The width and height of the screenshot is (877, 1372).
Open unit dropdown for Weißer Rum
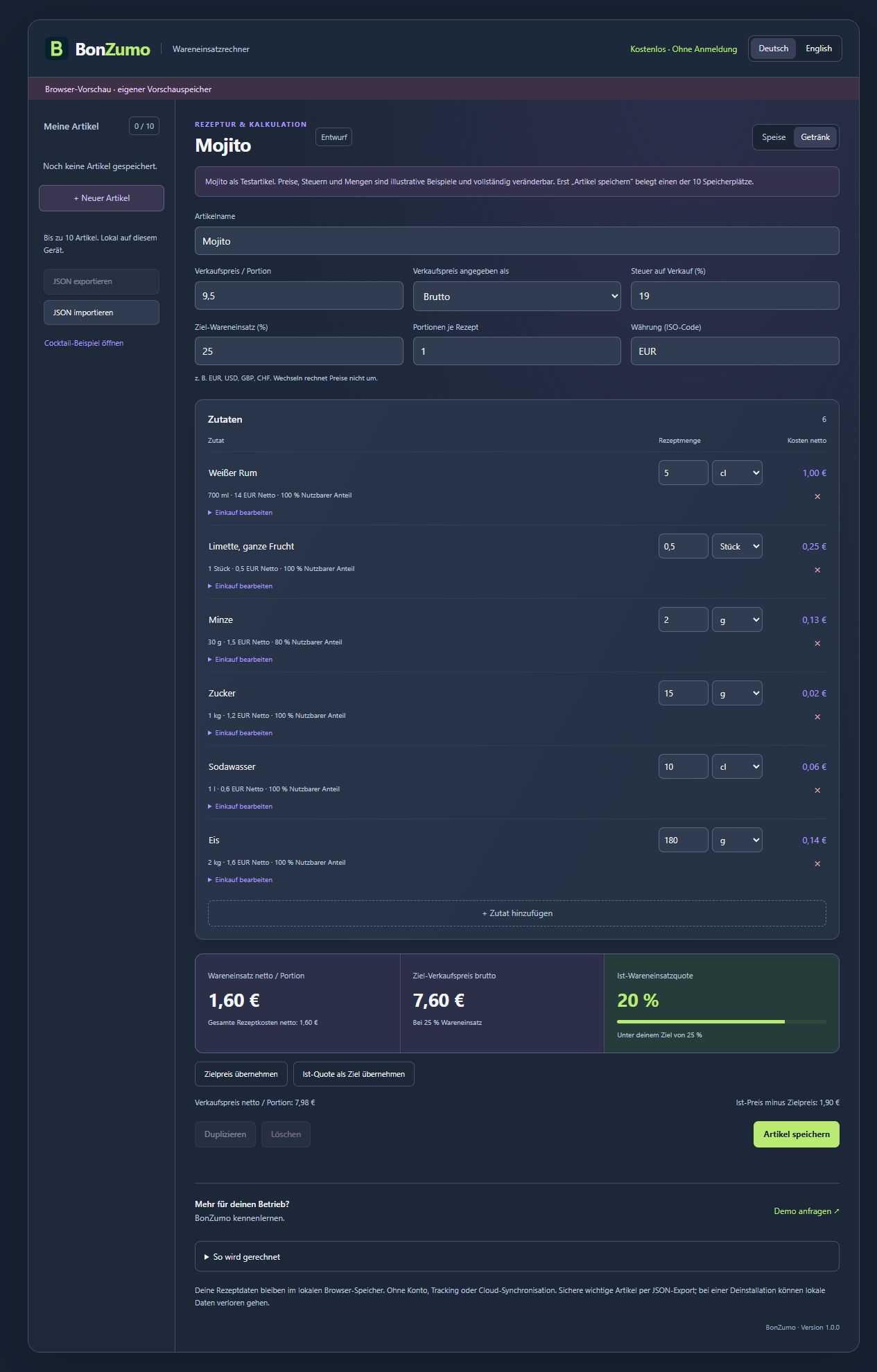(737, 473)
